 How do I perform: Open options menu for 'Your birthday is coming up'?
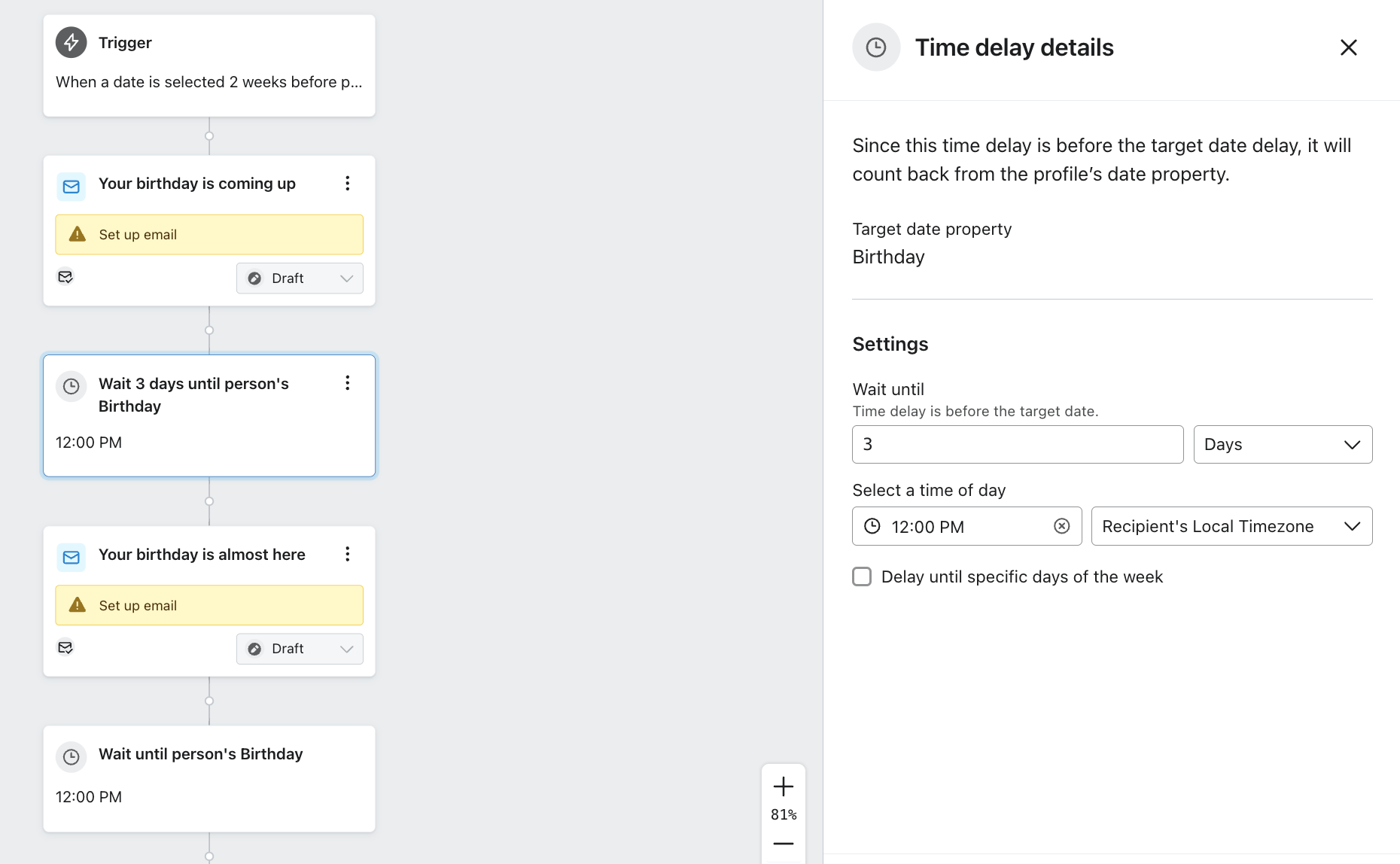pos(347,184)
